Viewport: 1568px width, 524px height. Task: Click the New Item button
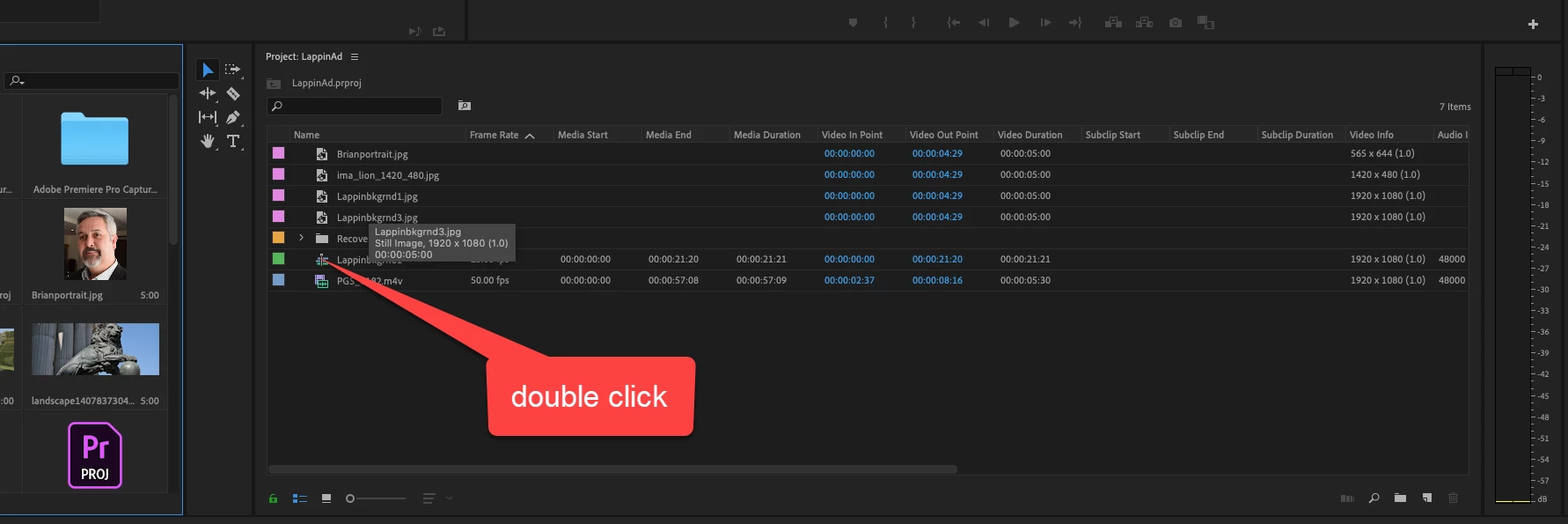pyautogui.click(x=1427, y=498)
